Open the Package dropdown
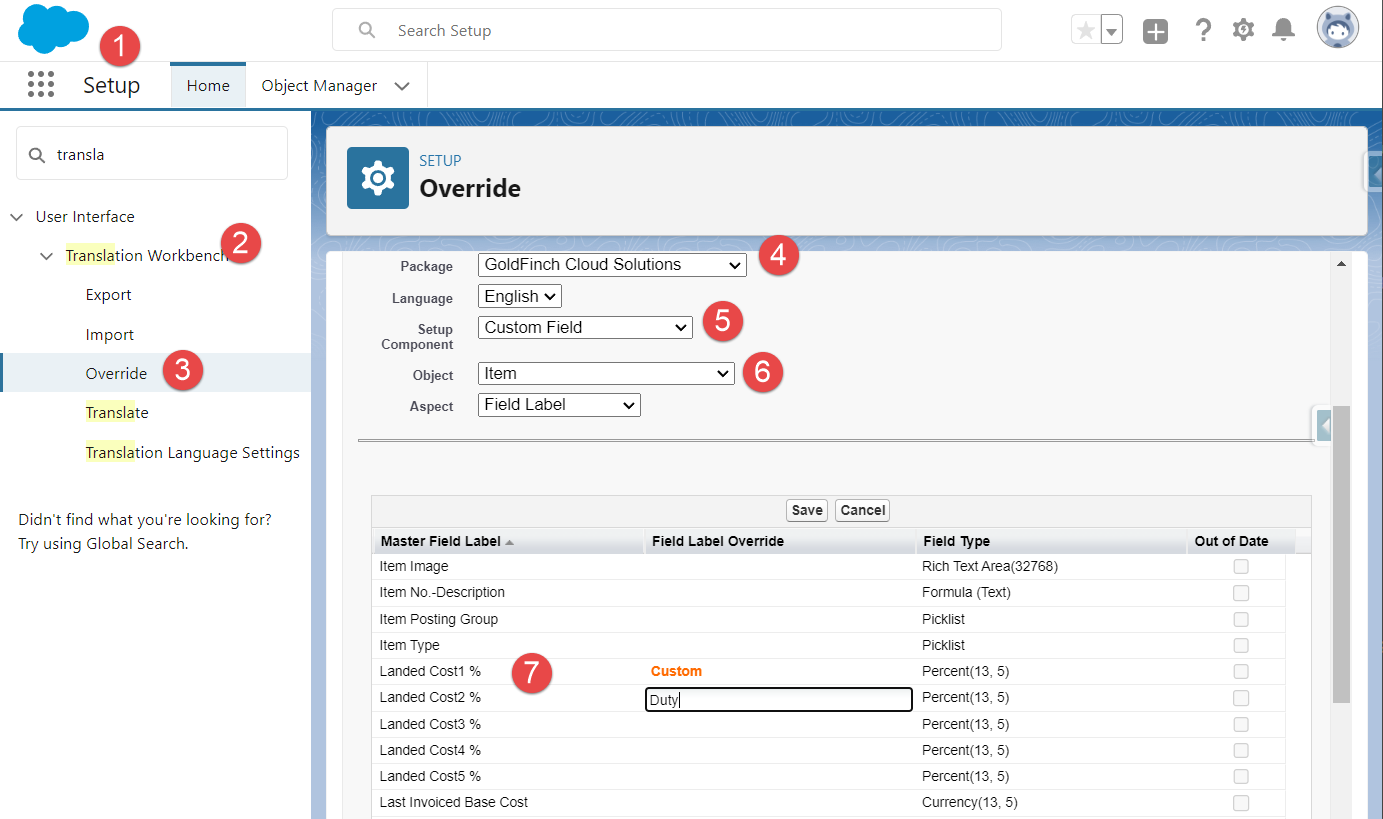Image resolution: width=1383 pixels, height=819 pixels. coord(612,265)
